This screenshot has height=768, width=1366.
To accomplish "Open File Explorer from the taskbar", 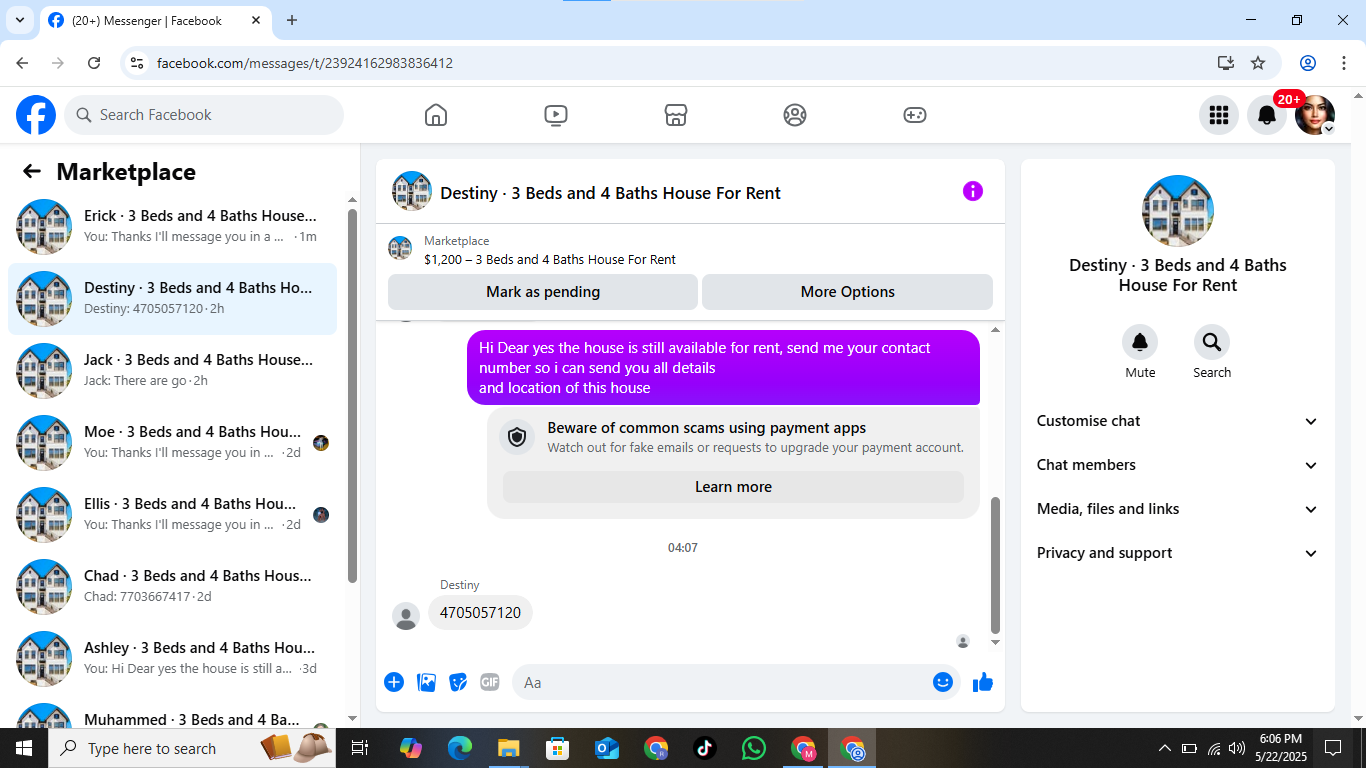I will click(509, 748).
